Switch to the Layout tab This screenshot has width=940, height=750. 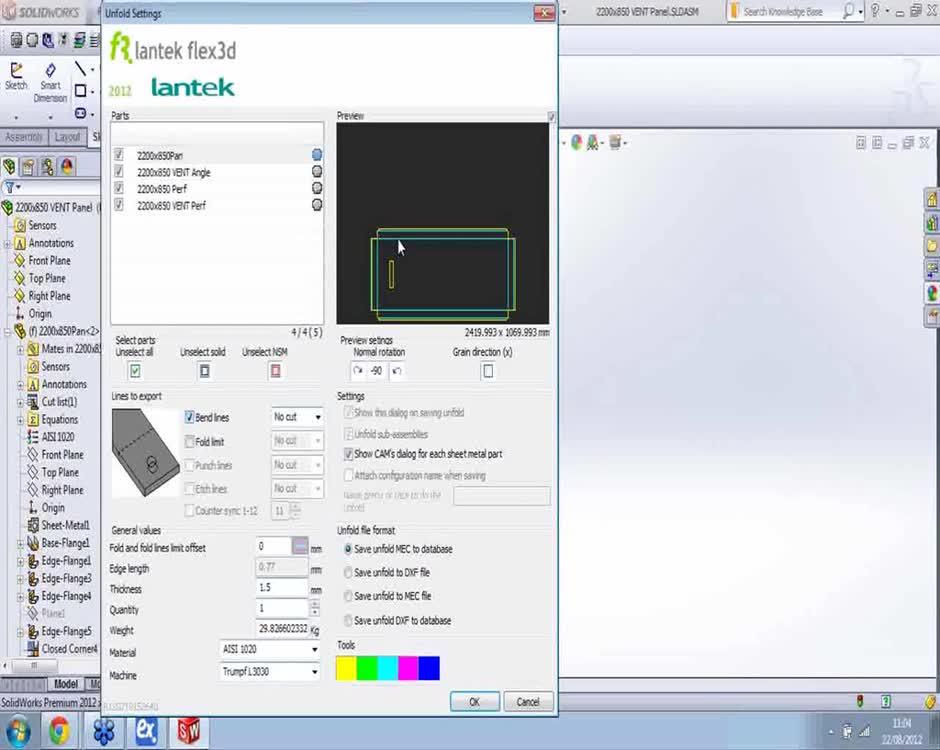pyautogui.click(x=67, y=137)
